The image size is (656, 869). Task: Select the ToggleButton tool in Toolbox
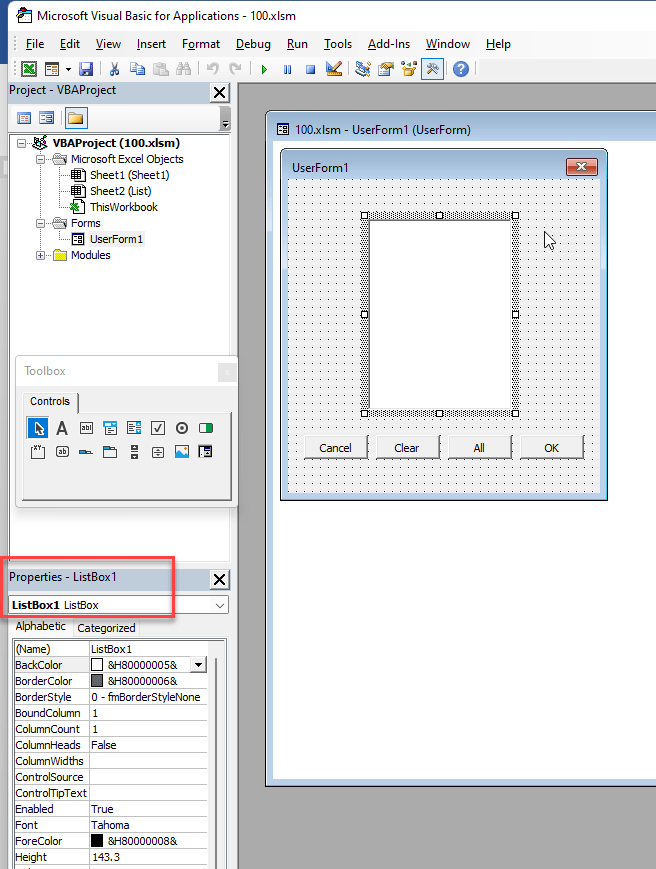(206, 428)
